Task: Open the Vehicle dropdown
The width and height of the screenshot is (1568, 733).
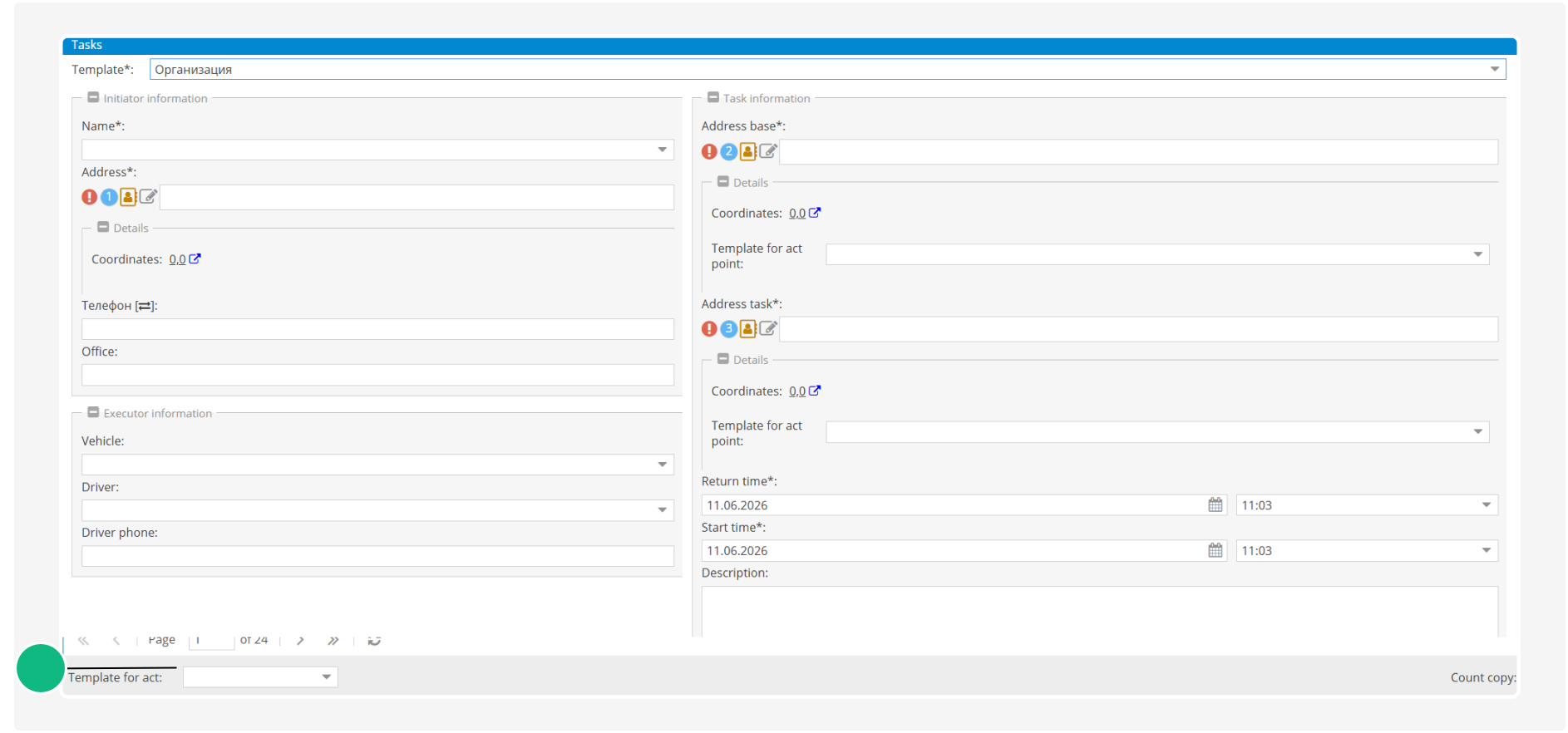Action: (x=663, y=465)
